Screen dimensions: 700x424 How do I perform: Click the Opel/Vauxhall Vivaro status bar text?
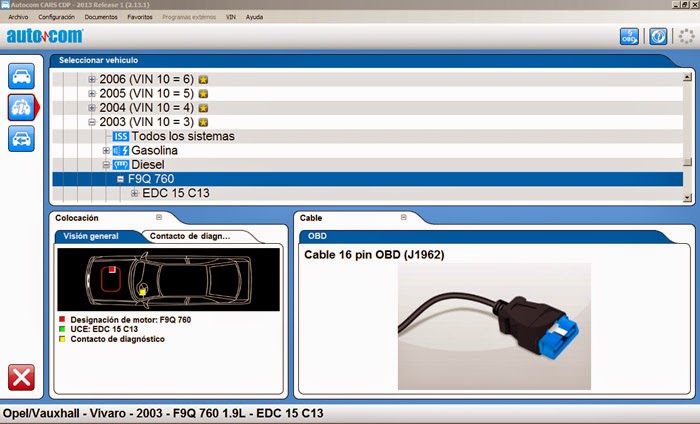tap(163, 413)
